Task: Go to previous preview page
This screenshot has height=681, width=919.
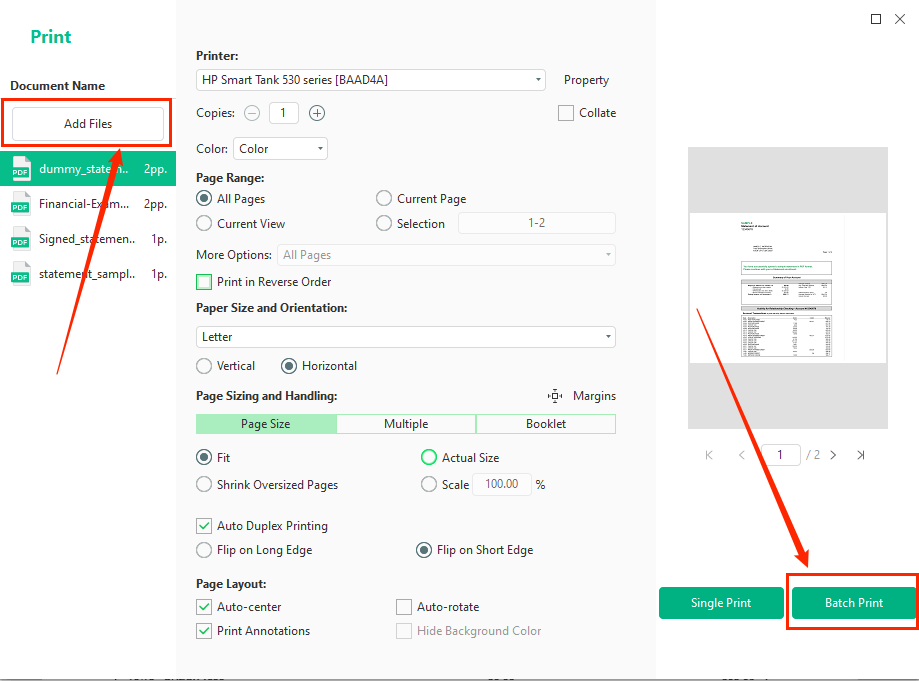Action: pyautogui.click(x=742, y=455)
